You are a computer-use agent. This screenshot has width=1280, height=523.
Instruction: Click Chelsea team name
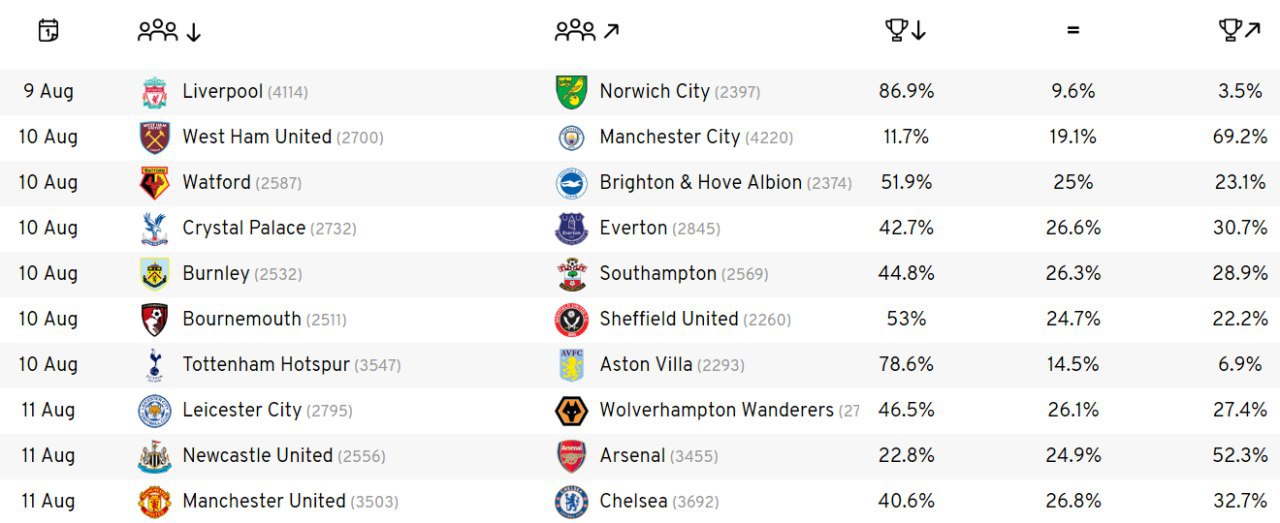(x=633, y=500)
